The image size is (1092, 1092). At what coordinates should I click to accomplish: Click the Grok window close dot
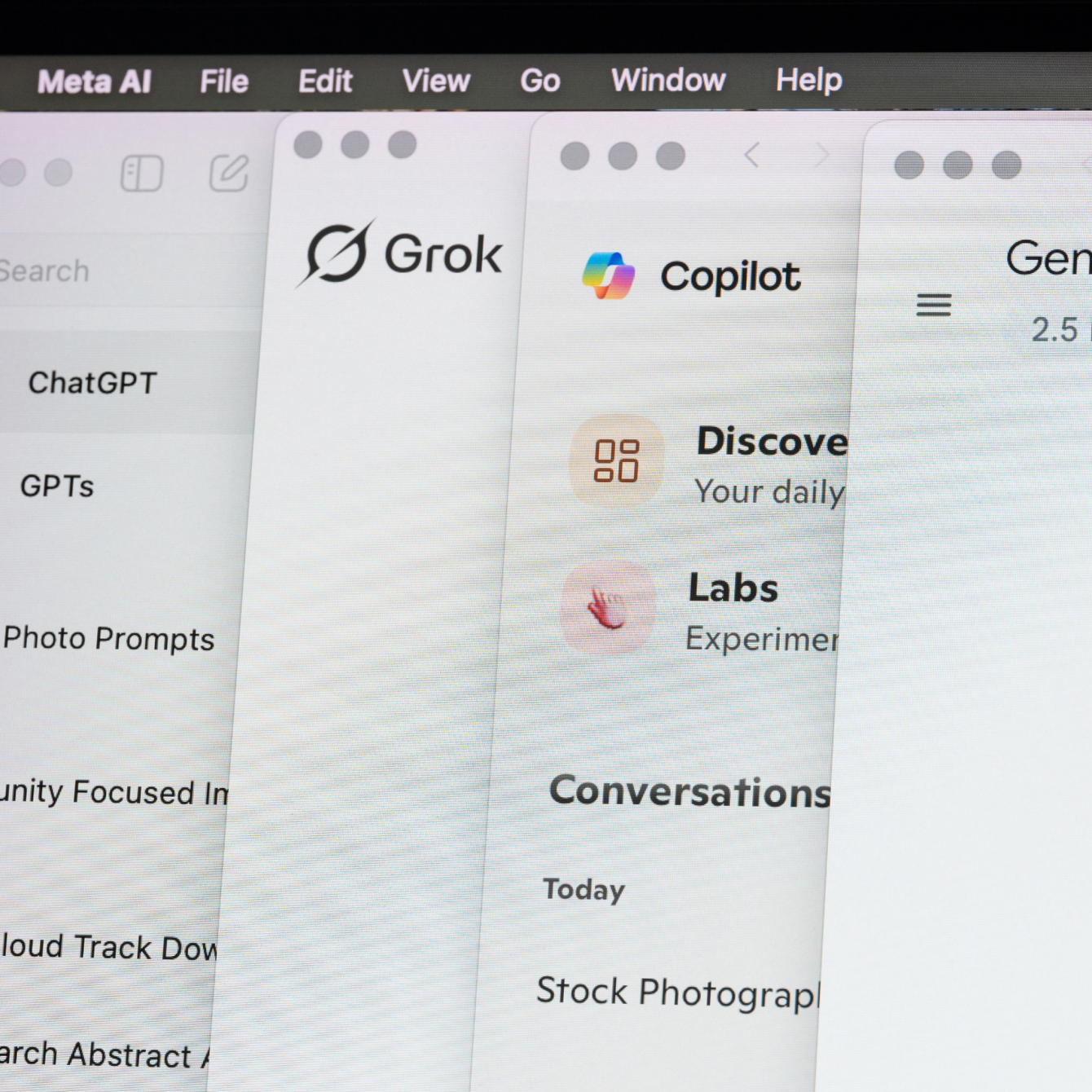pos(308,144)
